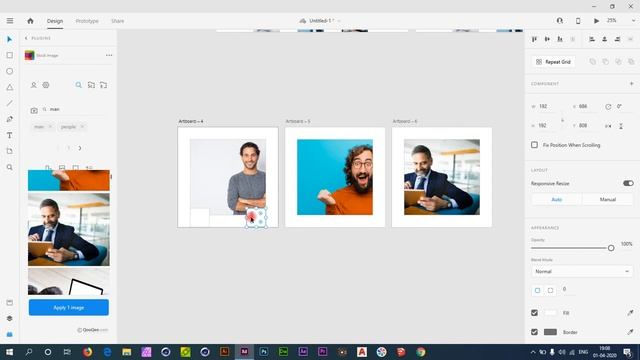The width and height of the screenshot is (640, 360).
Task: Open the Fill color swatch
Action: [550, 313]
